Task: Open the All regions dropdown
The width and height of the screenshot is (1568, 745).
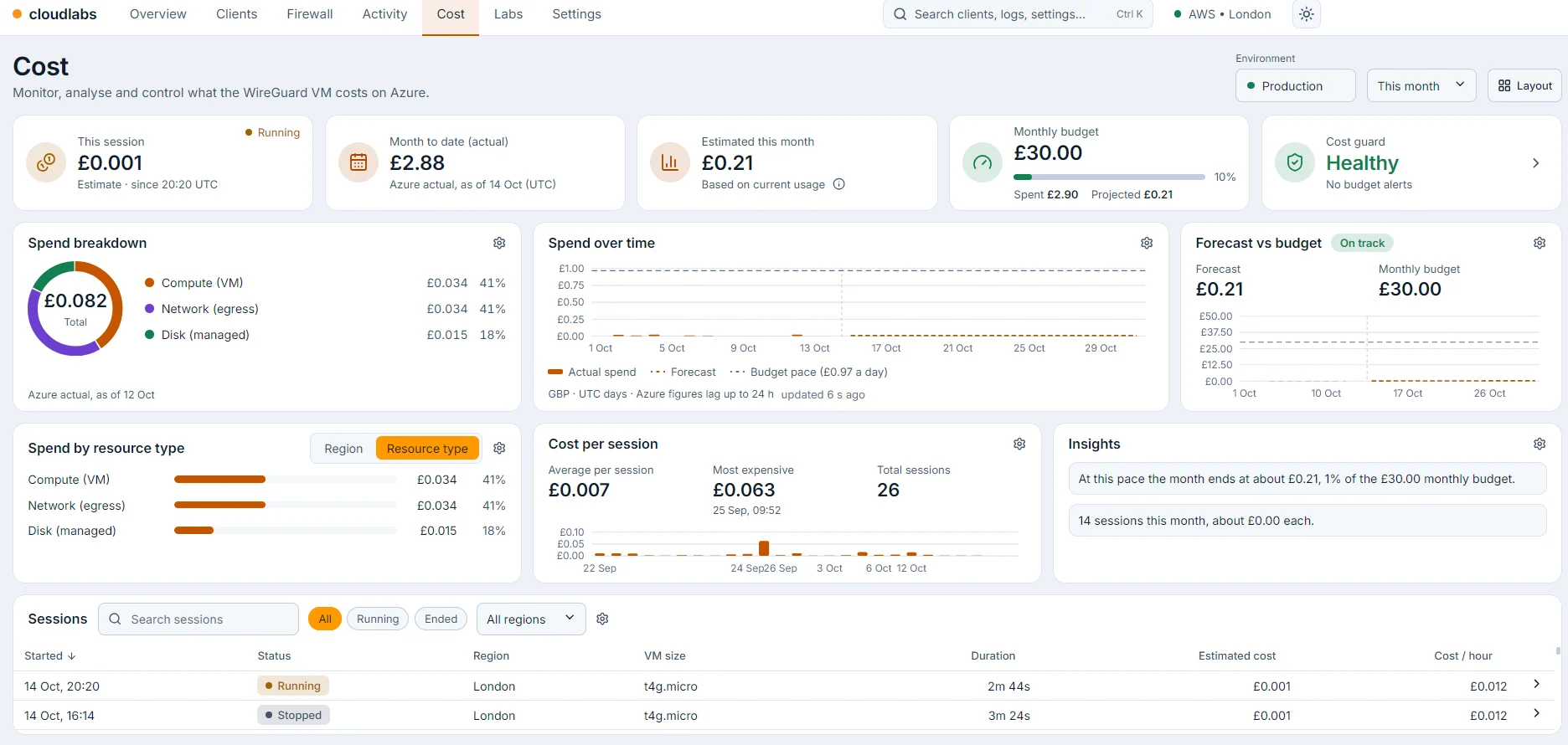Action: point(531,619)
